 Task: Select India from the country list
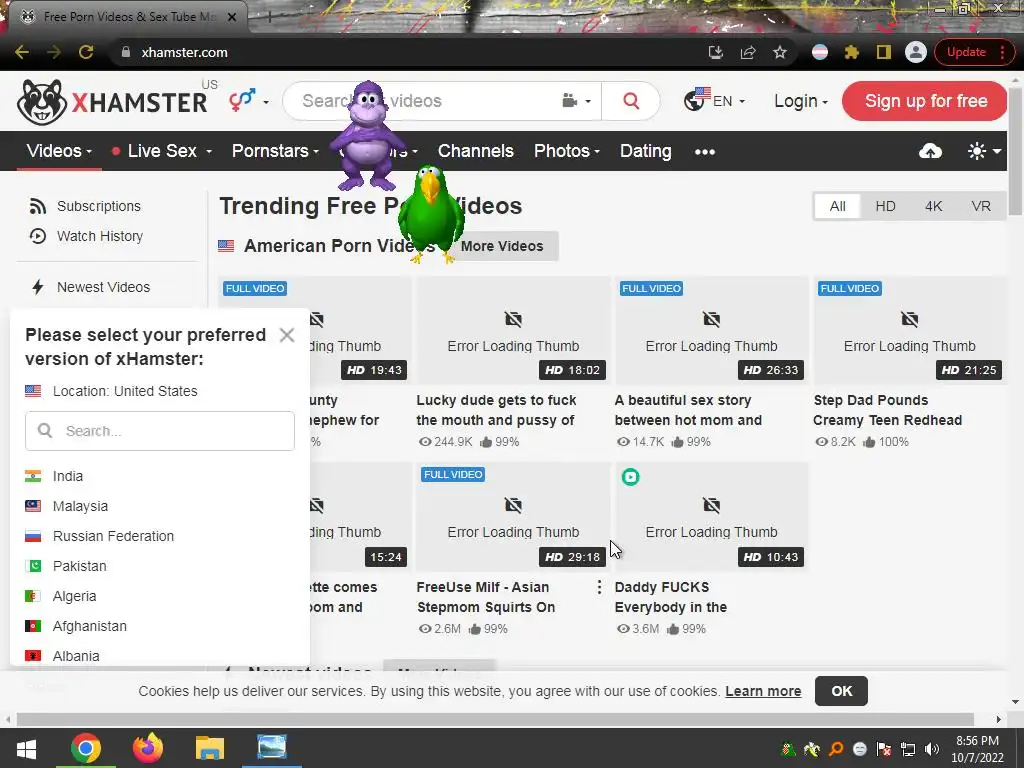coord(68,476)
